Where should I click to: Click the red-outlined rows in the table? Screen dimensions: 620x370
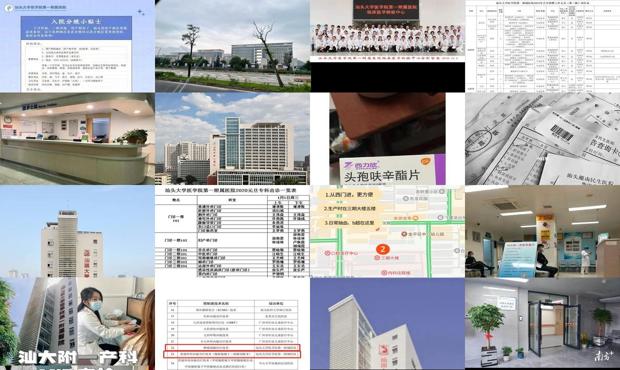point(232,351)
